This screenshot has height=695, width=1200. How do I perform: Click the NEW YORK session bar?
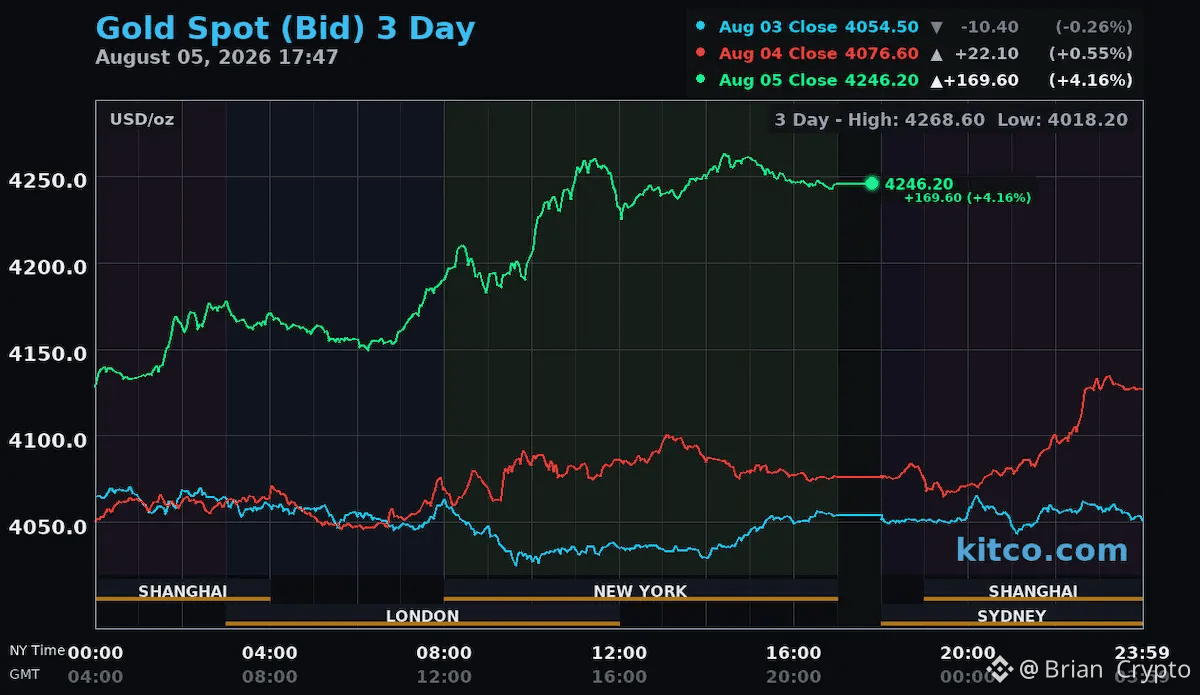click(640, 591)
